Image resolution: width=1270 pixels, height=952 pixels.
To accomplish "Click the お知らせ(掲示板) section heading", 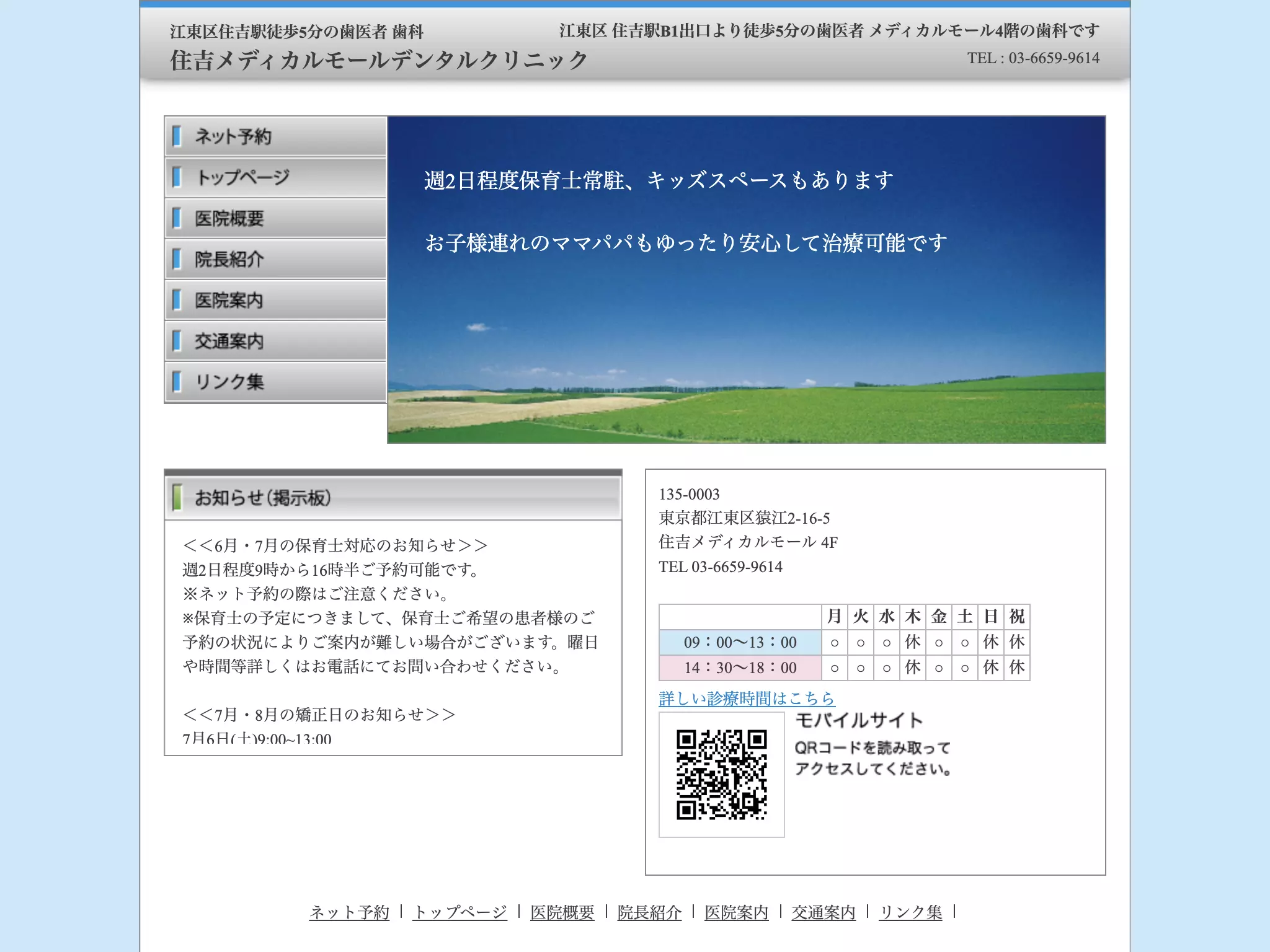I will click(x=393, y=497).
